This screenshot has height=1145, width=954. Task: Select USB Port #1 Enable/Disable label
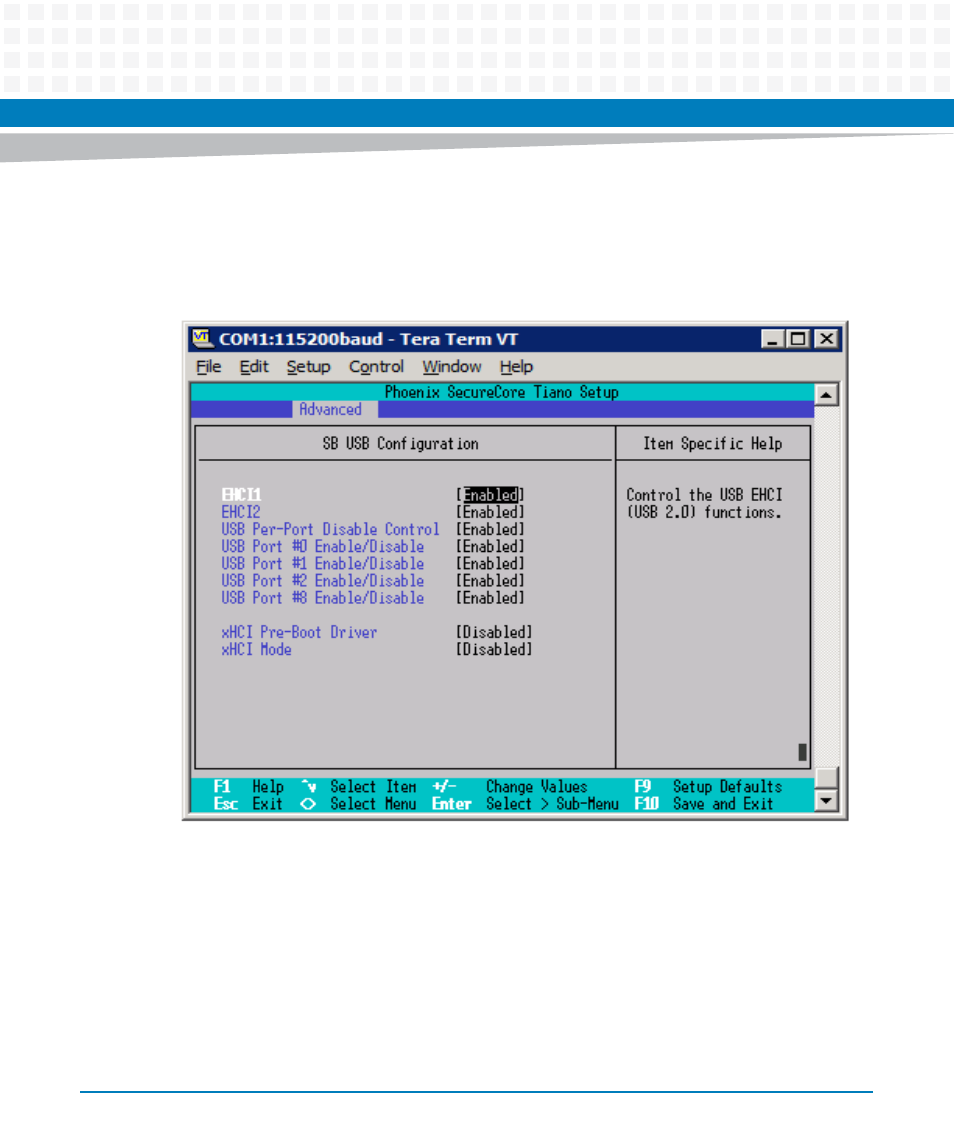pos(323,564)
